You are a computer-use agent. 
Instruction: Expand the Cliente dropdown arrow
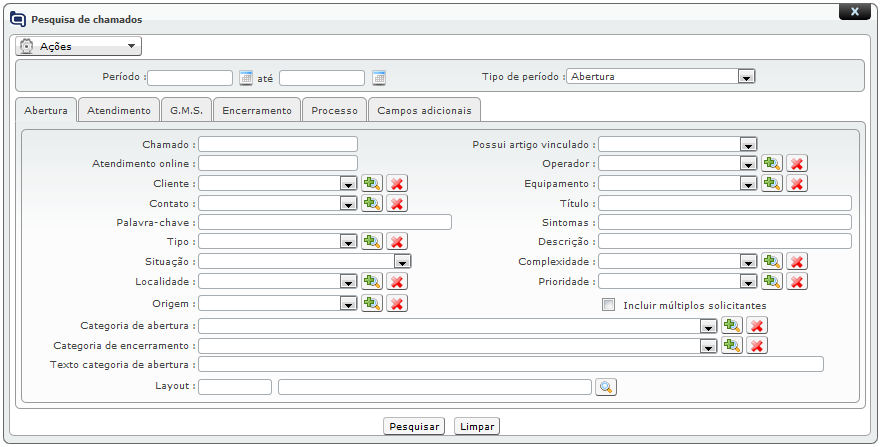[x=348, y=184]
